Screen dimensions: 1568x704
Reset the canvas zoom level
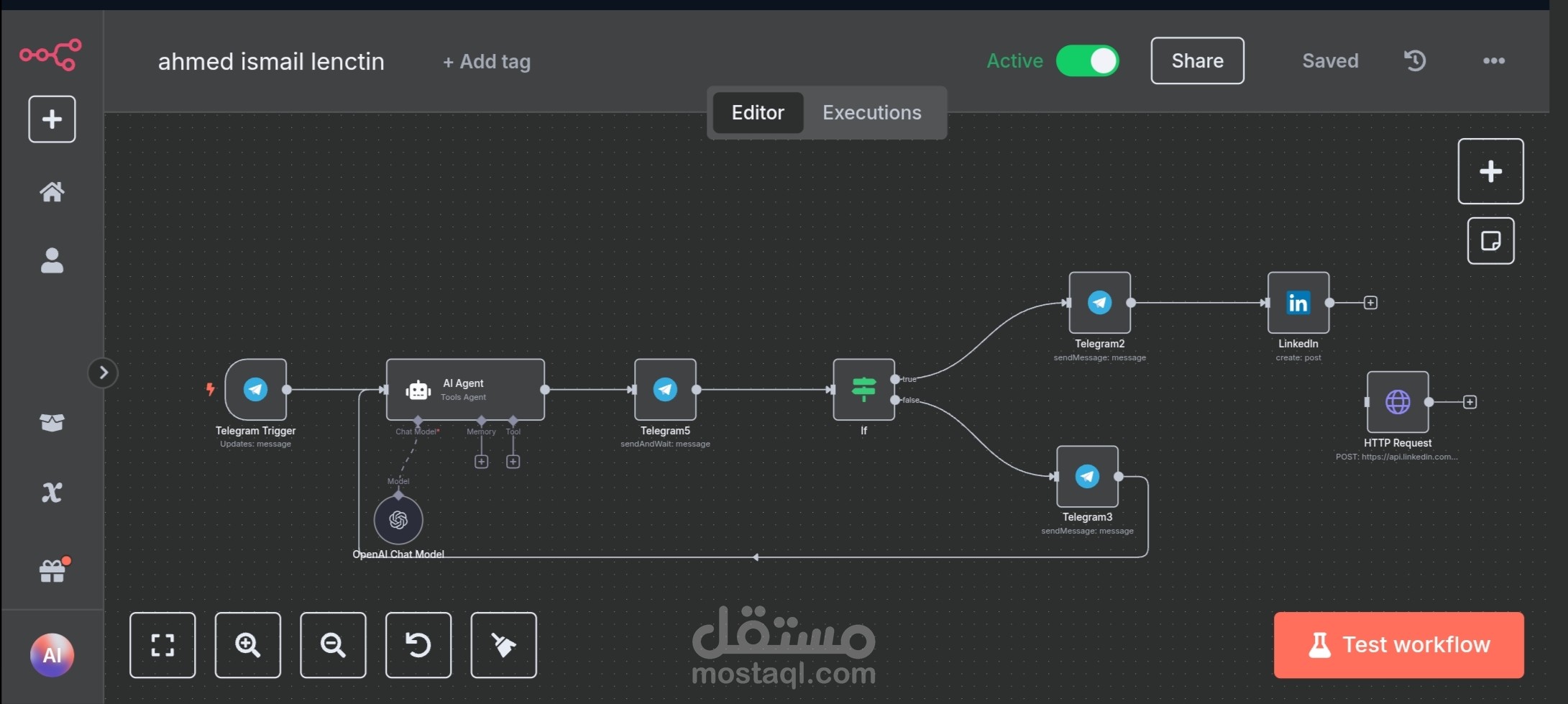(x=418, y=645)
